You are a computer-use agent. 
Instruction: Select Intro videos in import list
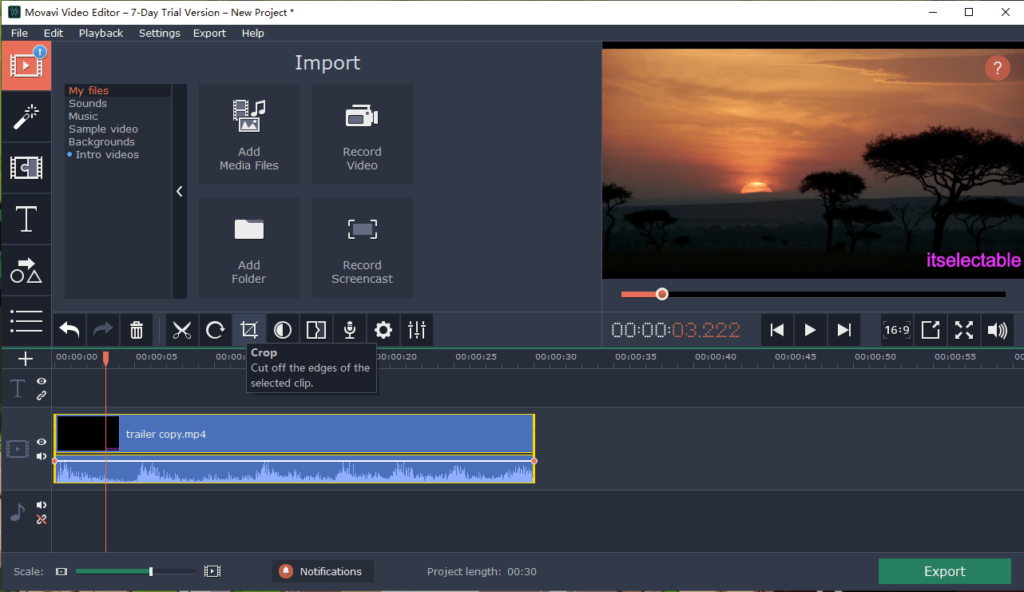[106, 155]
